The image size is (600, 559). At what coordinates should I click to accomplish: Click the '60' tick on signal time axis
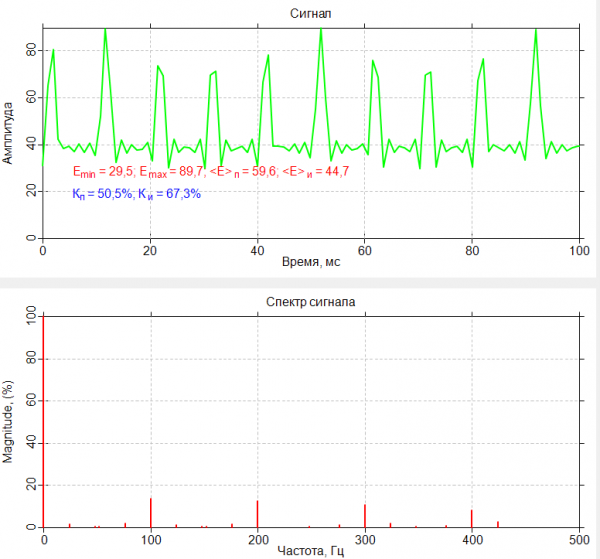point(364,251)
